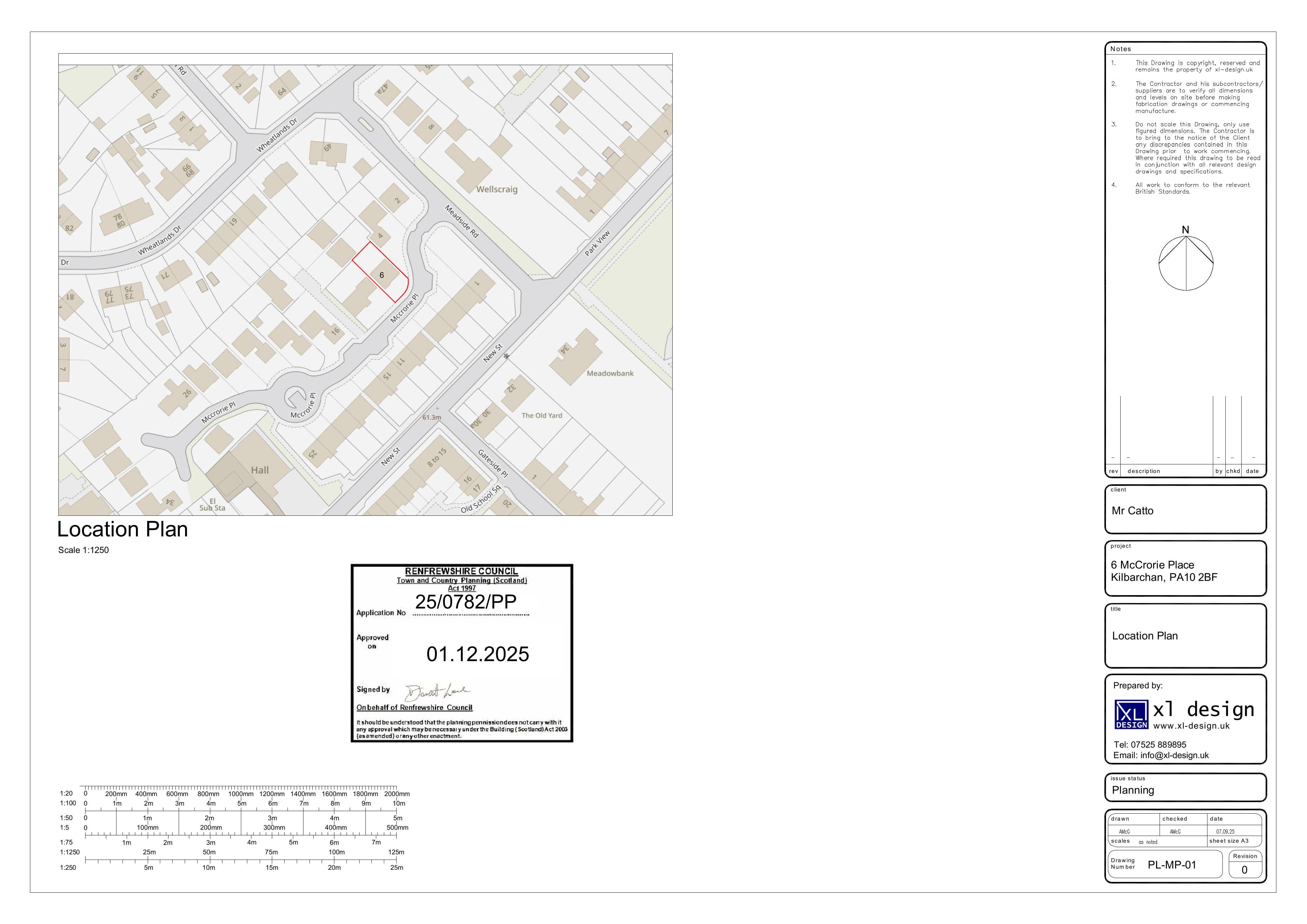
Task: Click 'sheet size A3' text
Action: point(1229,841)
